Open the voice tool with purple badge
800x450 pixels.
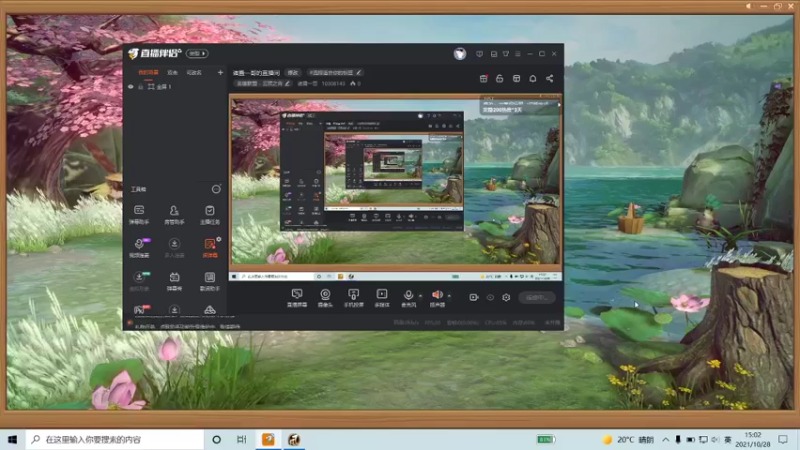(139, 247)
